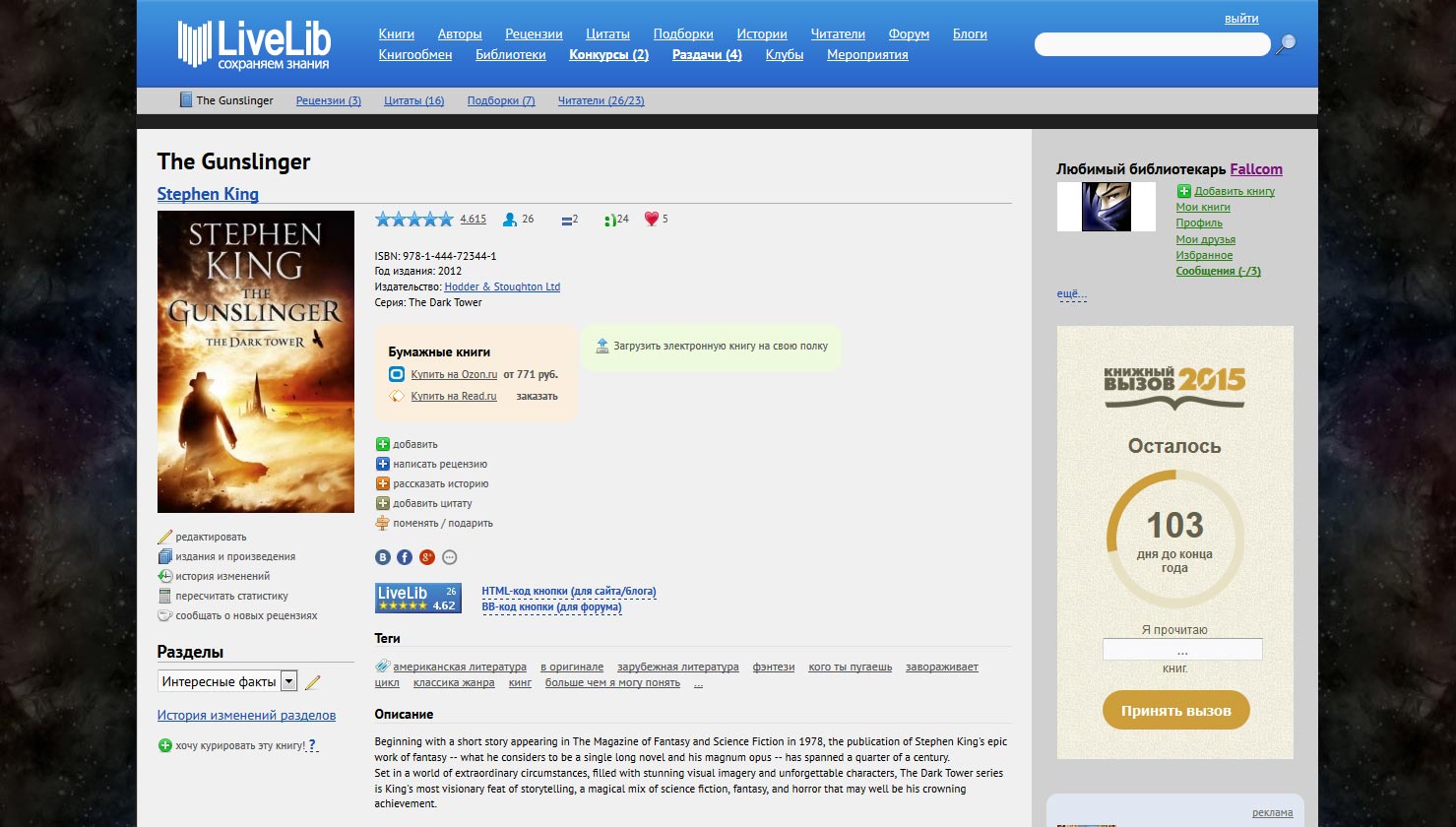Click the editions and works icon
This screenshot has height=827, width=1456.
pos(165,556)
